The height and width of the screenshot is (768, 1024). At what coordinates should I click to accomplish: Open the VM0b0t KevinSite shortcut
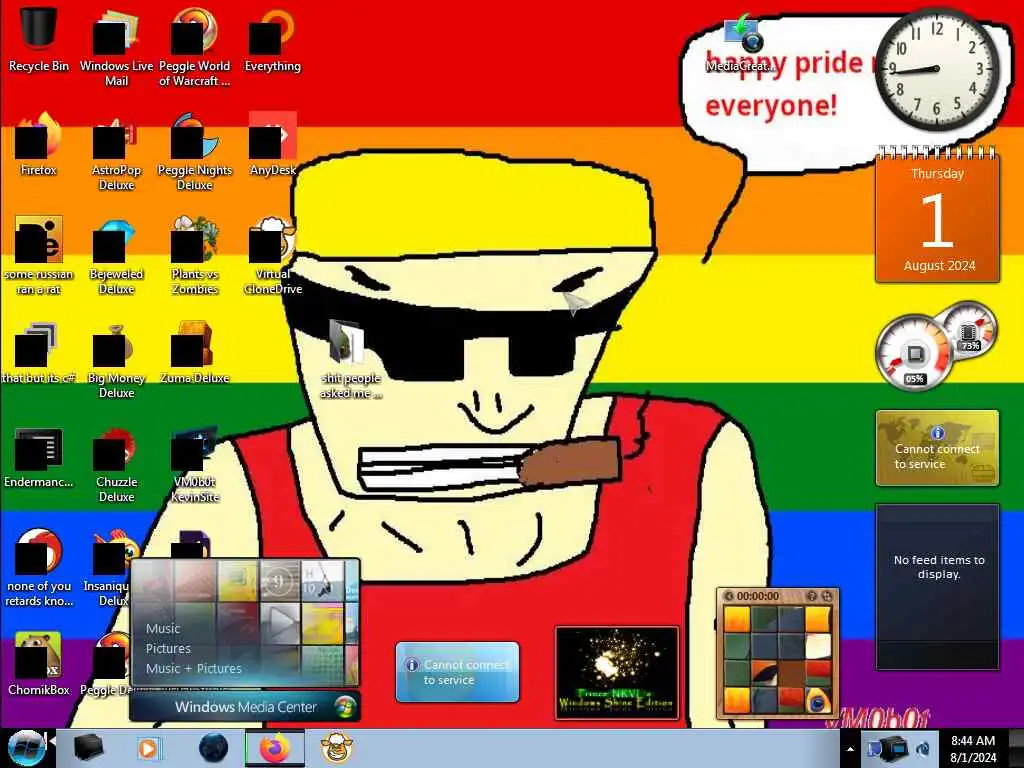(195, 464)
